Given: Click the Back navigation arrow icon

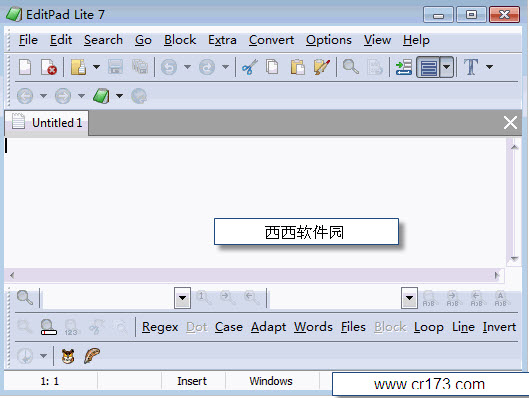Looking at the screenshot, I should 25,96.
